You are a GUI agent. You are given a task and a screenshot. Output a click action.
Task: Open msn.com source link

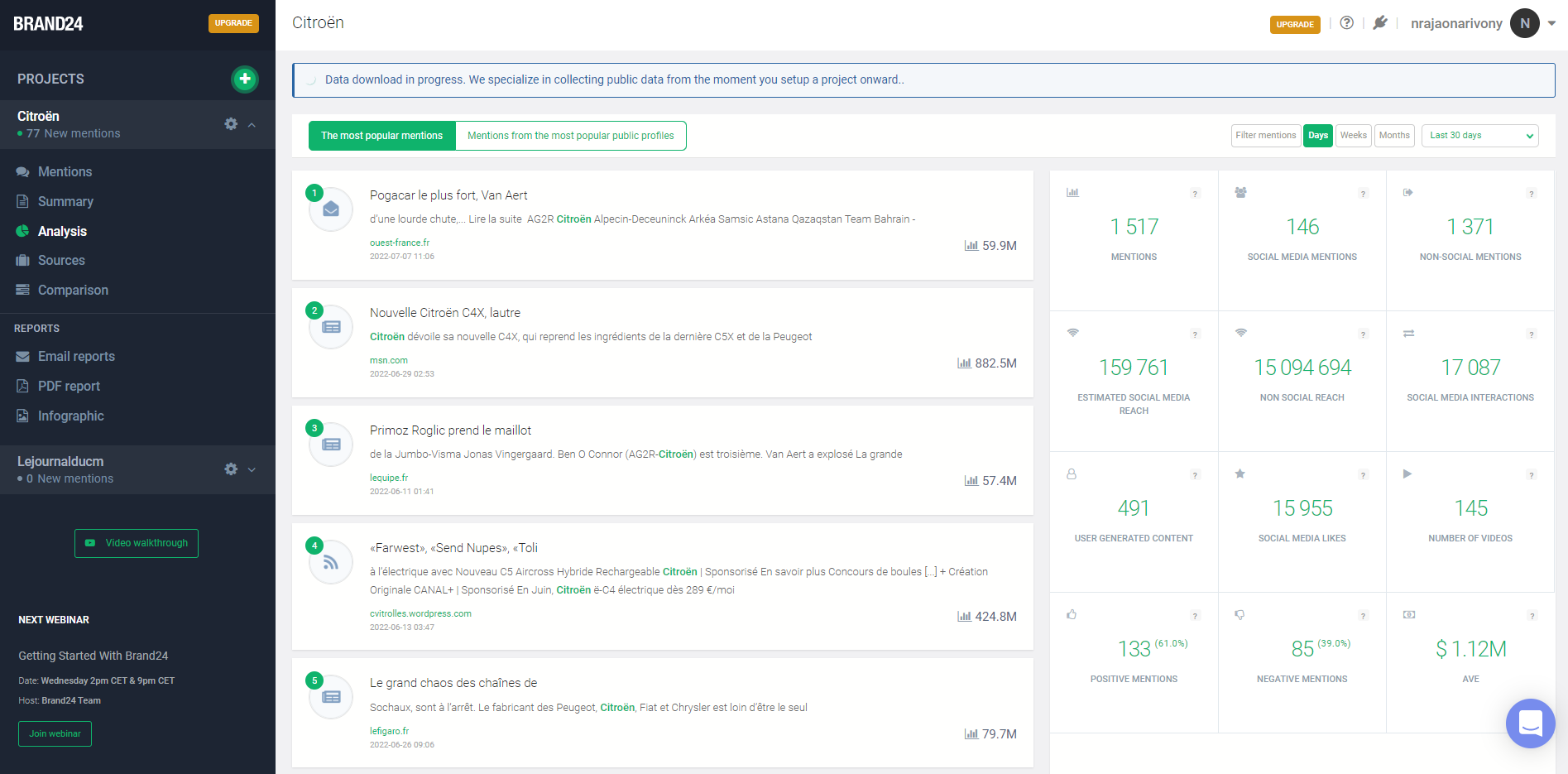[389, 360]
